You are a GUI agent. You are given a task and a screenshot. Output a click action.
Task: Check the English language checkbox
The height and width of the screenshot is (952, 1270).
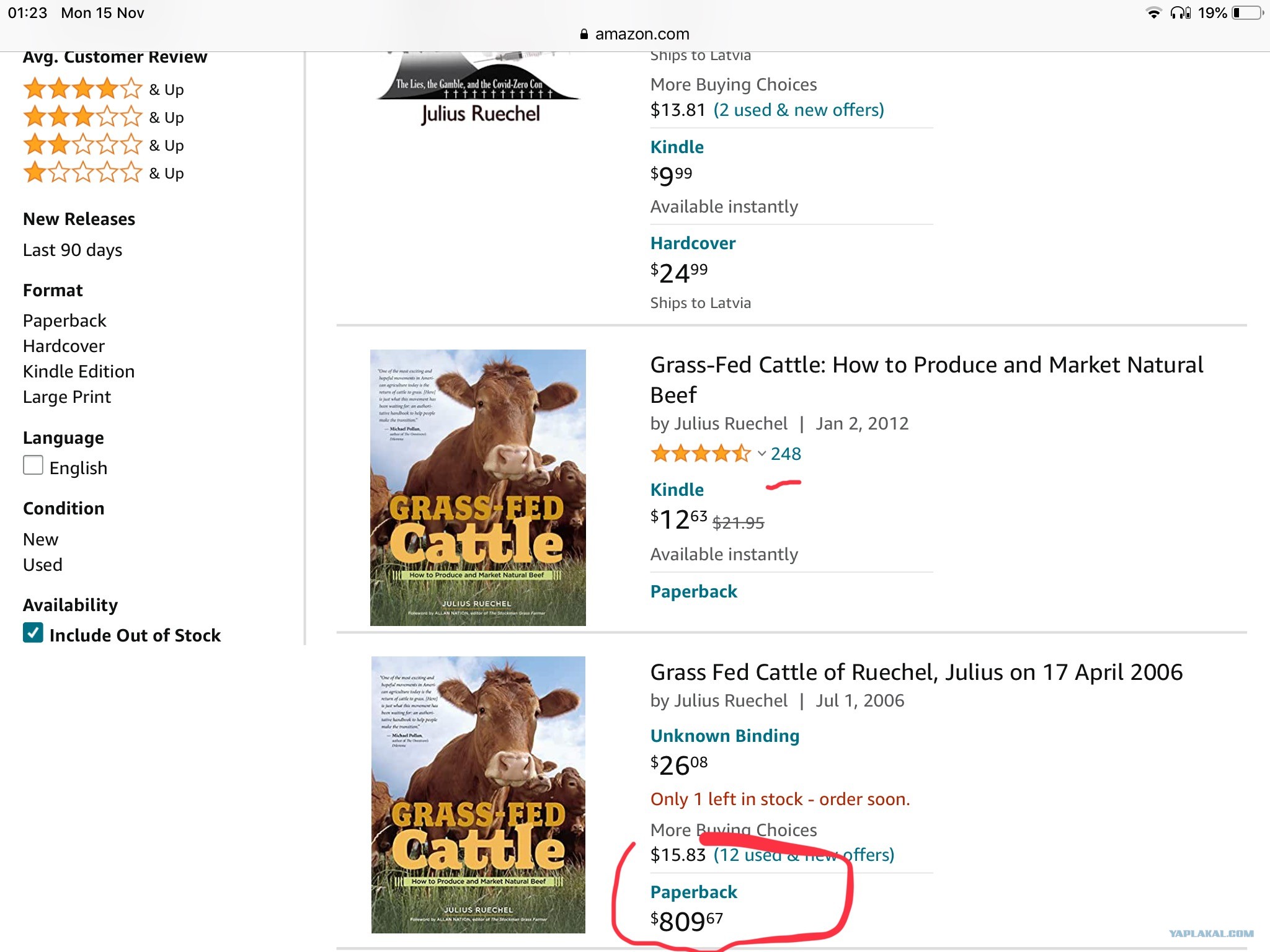pos(33,465)
